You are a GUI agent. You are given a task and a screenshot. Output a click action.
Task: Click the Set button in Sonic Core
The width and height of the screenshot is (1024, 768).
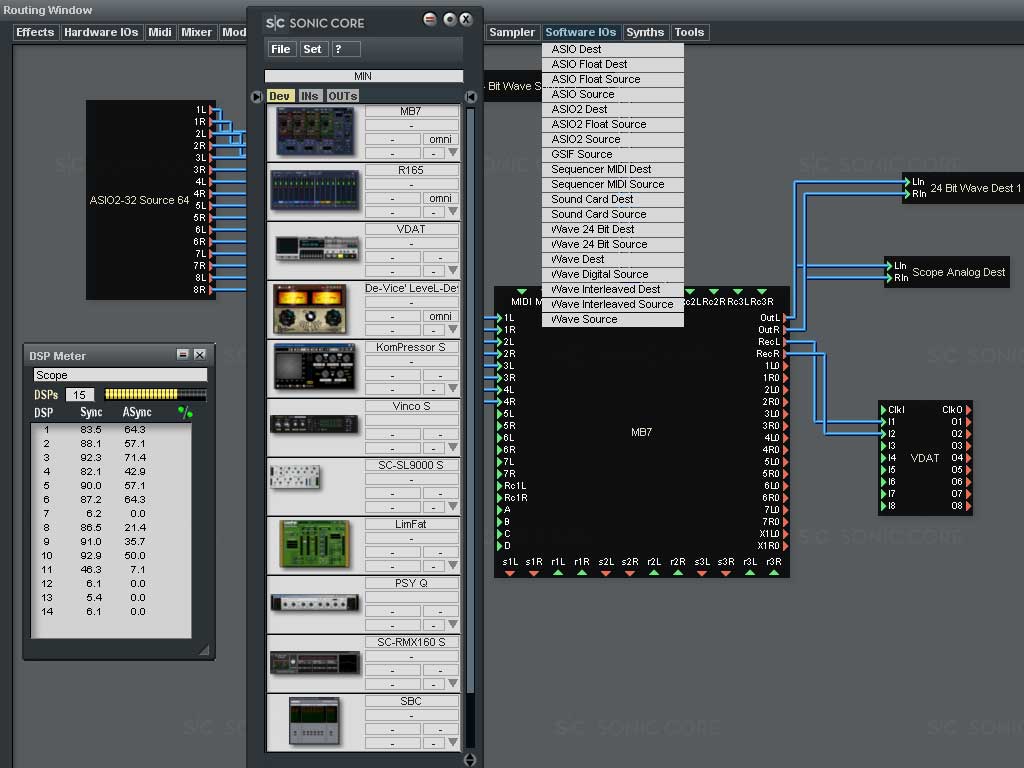[x=313, y=49]
